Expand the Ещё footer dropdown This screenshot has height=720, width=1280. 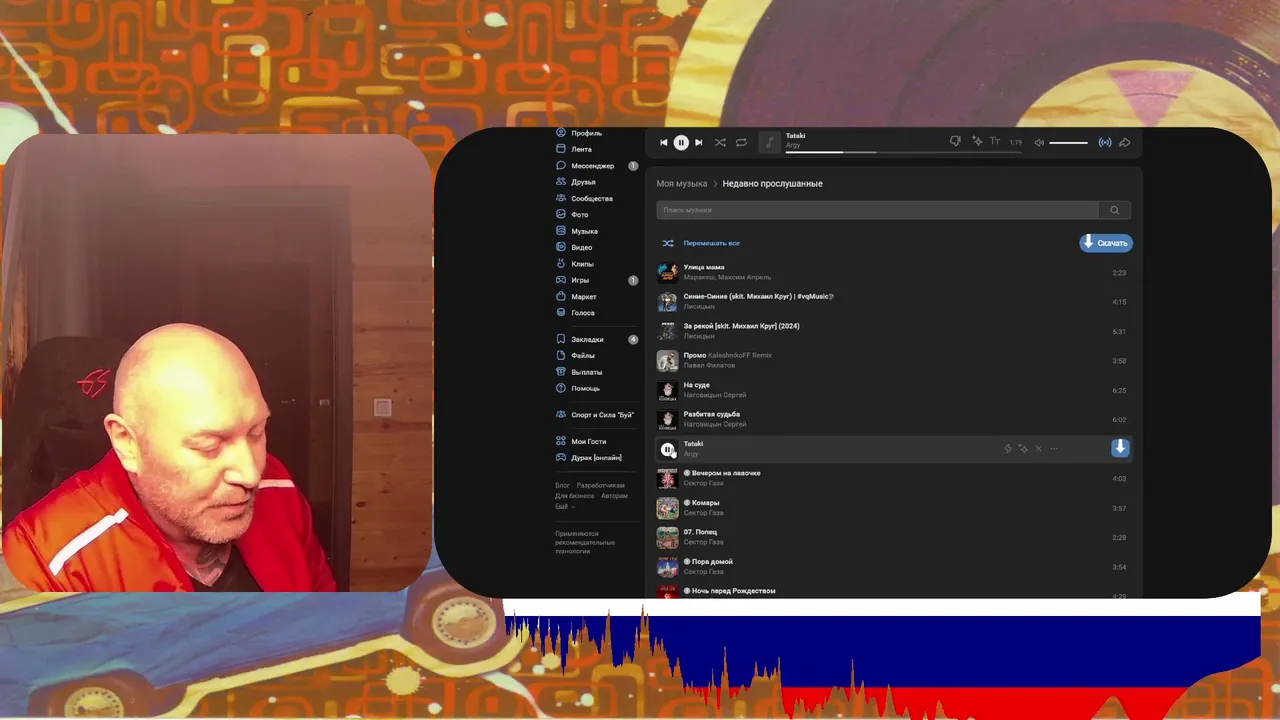tap(565, 506)
